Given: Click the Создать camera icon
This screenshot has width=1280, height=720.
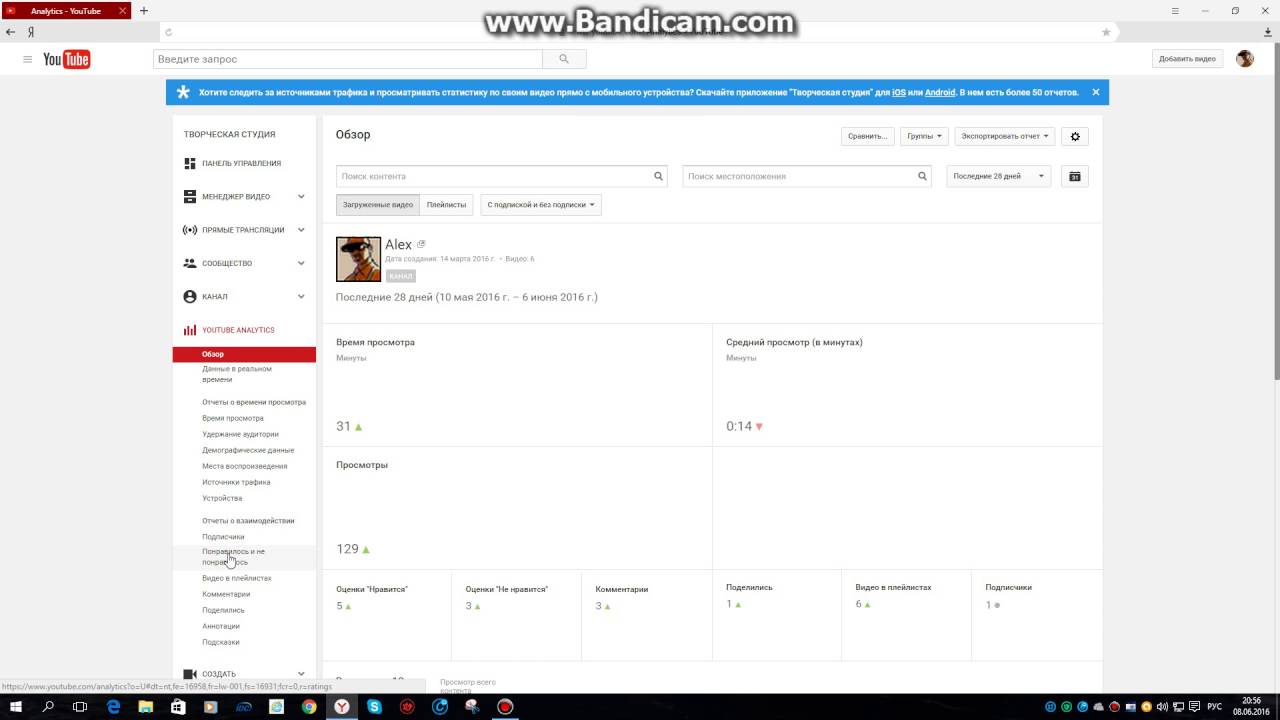Looking at the screenshot, I should pos(190,674).
